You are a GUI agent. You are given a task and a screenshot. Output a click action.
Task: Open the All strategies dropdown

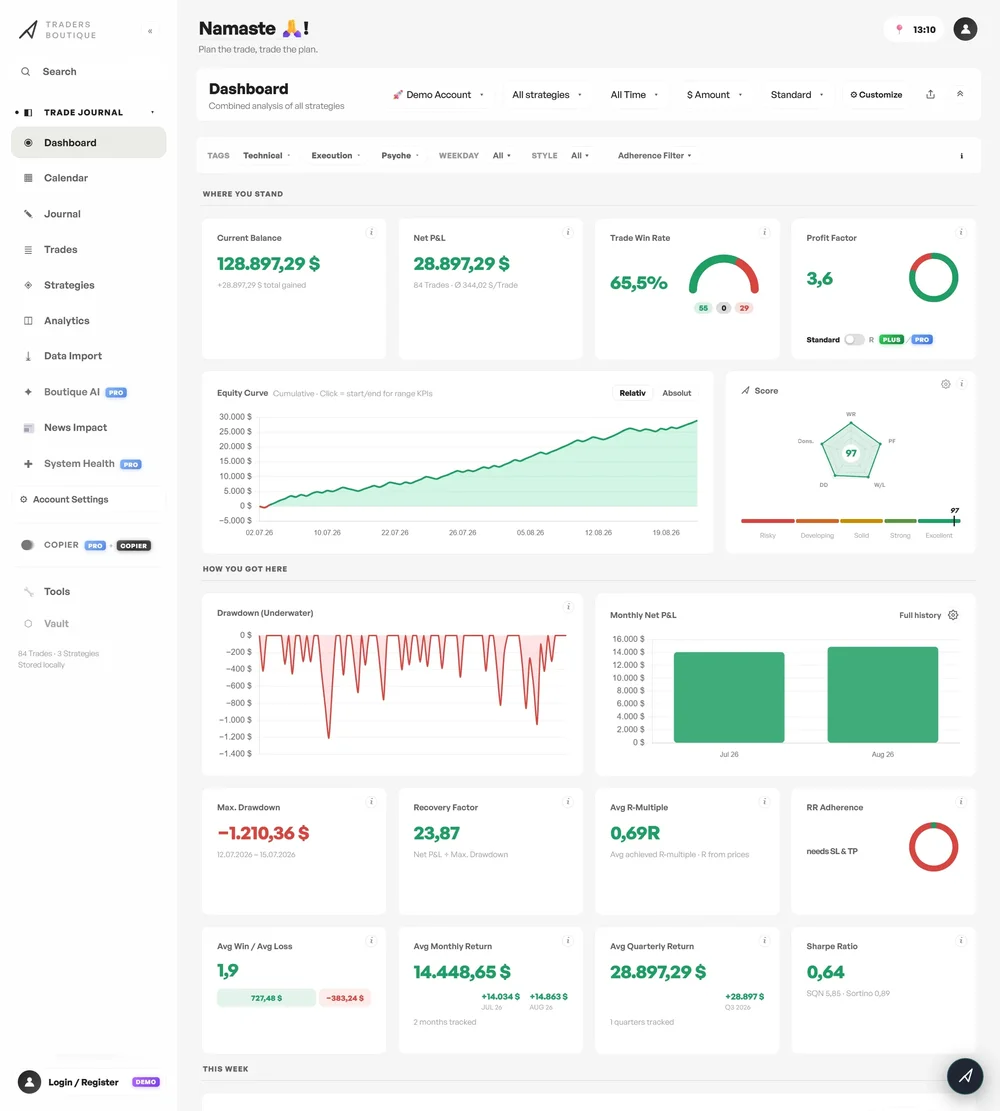(x=546, y=95)
